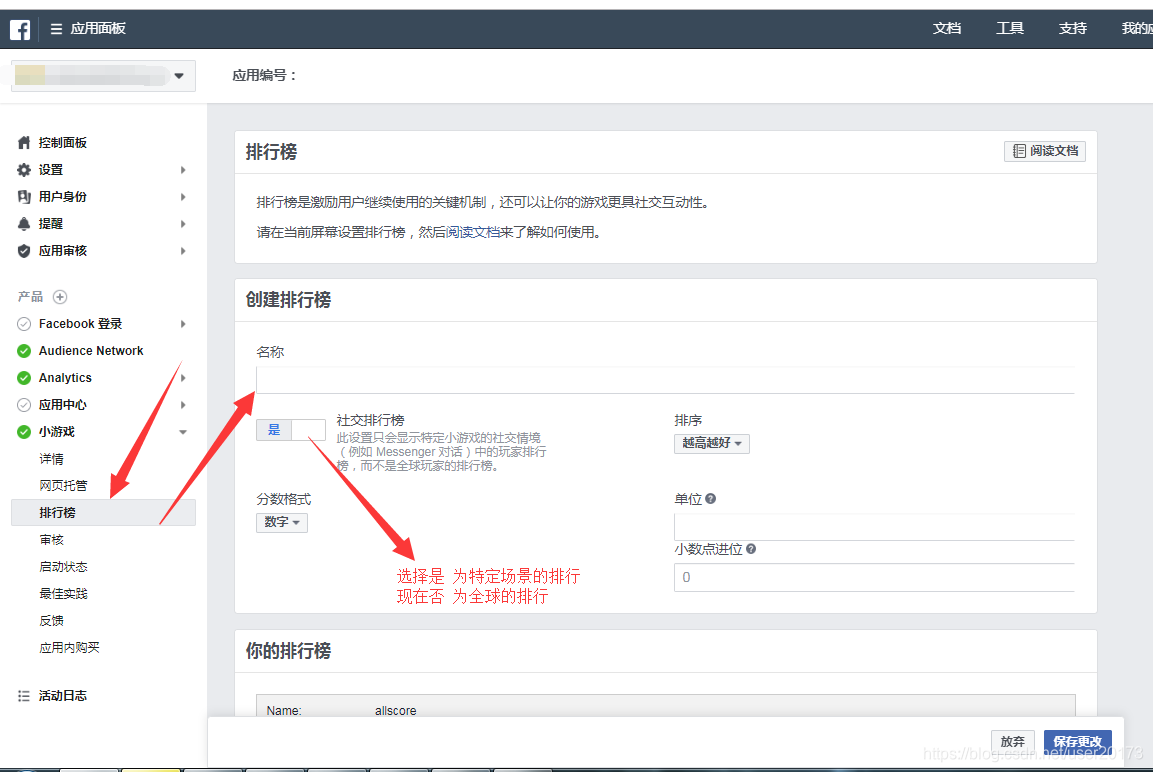
Task: Expand the 提醒 submenu arrow
Action: click(183, 224)
